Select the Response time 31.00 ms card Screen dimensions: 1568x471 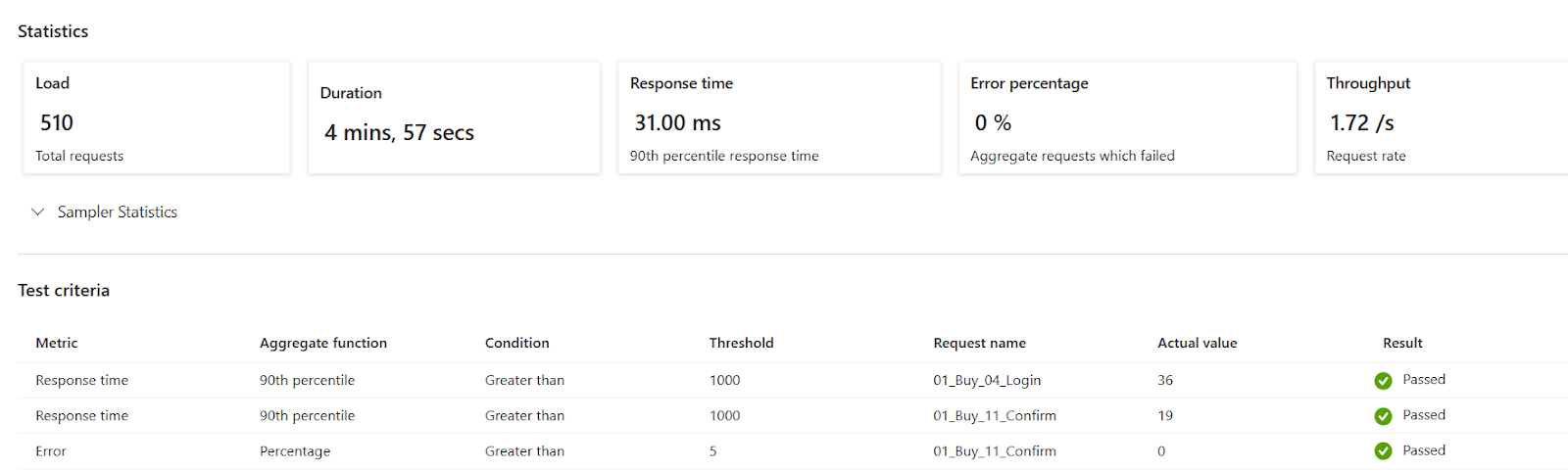(779, 118)
